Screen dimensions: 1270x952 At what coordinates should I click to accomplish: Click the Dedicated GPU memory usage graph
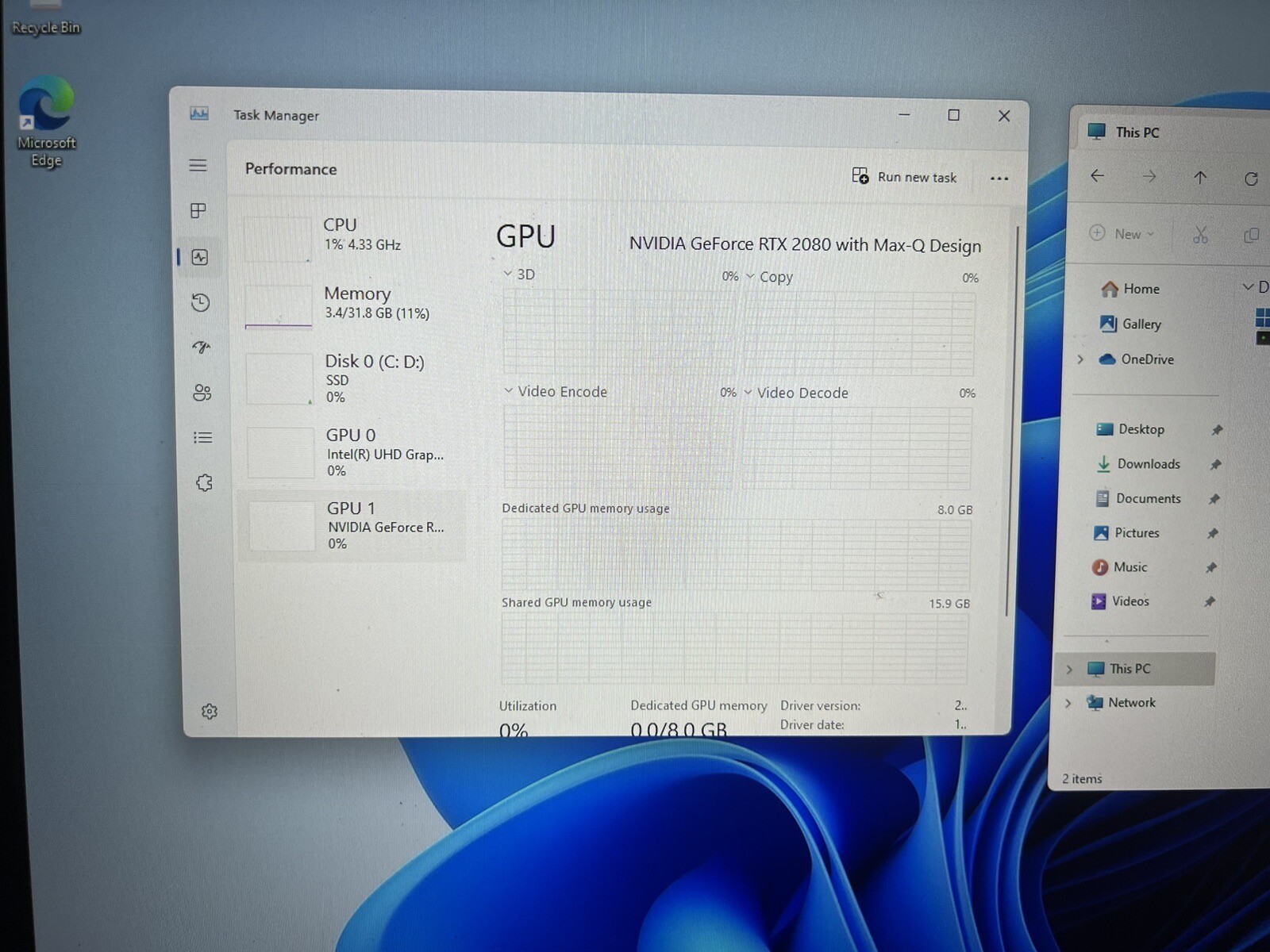point(736,556)
